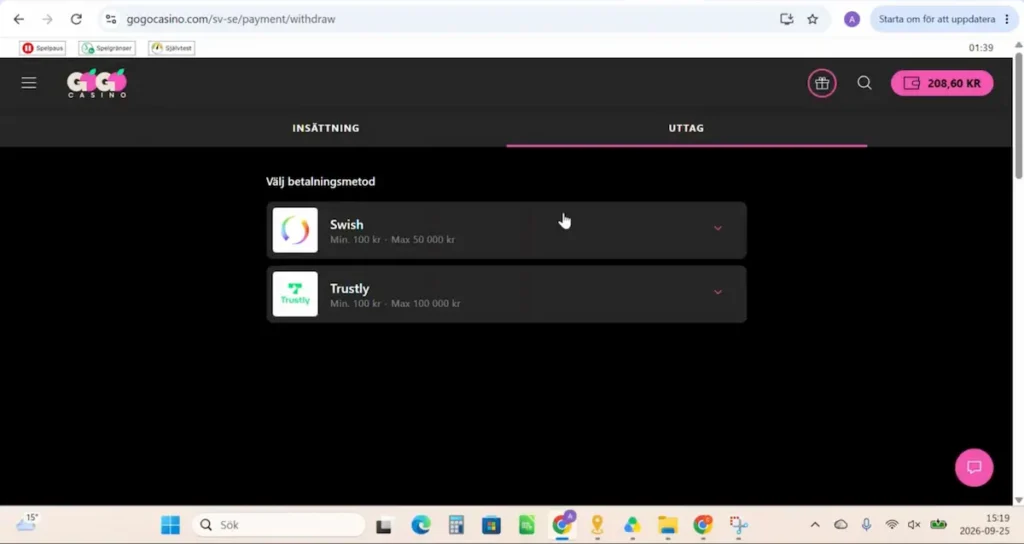The height and width of the screenshot is (544, 1024).
Task: Open the Självtest button
Action: pyautogui.click(x=172, y=48)
